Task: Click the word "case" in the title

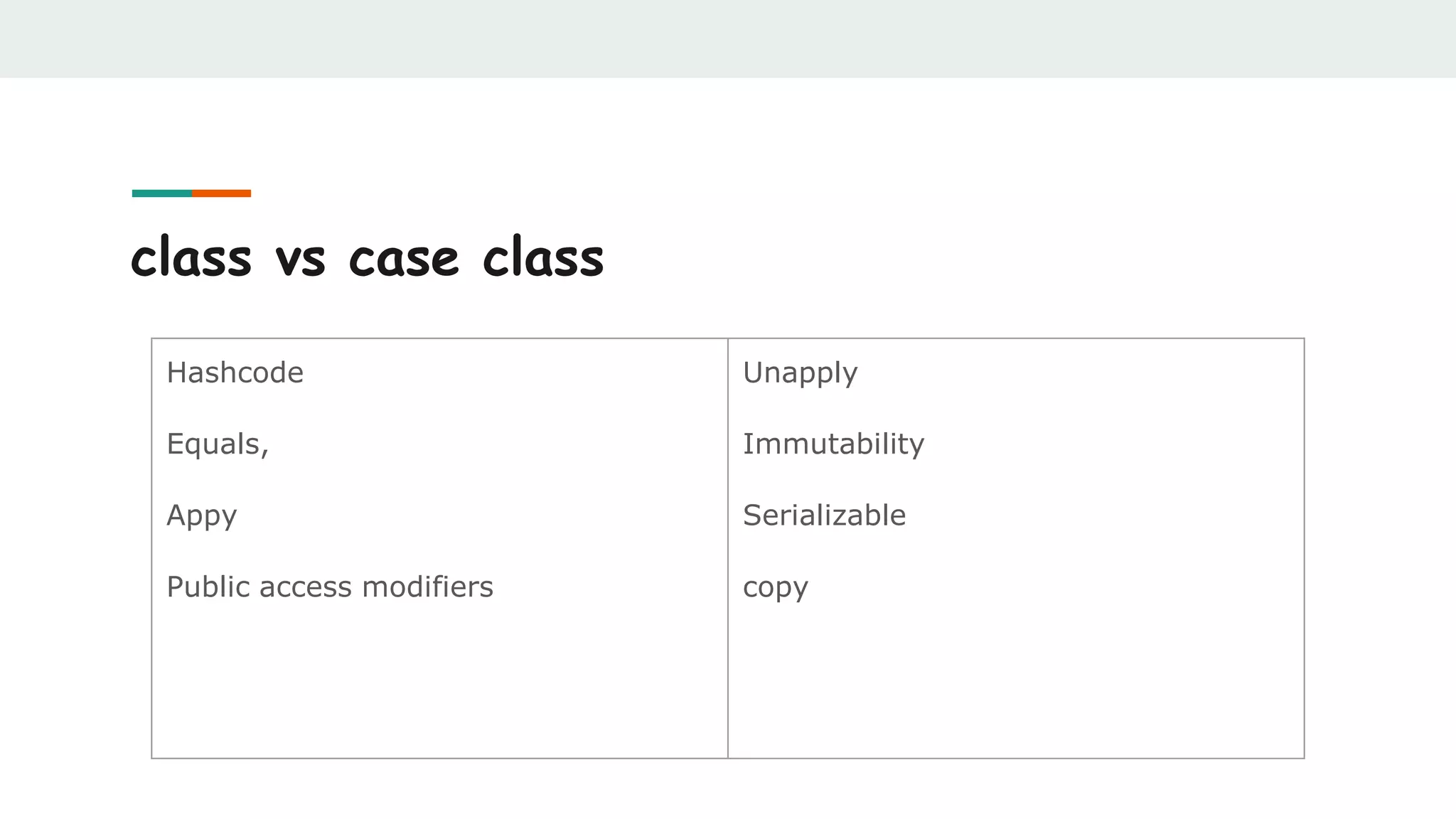Action: pos(404,259)
